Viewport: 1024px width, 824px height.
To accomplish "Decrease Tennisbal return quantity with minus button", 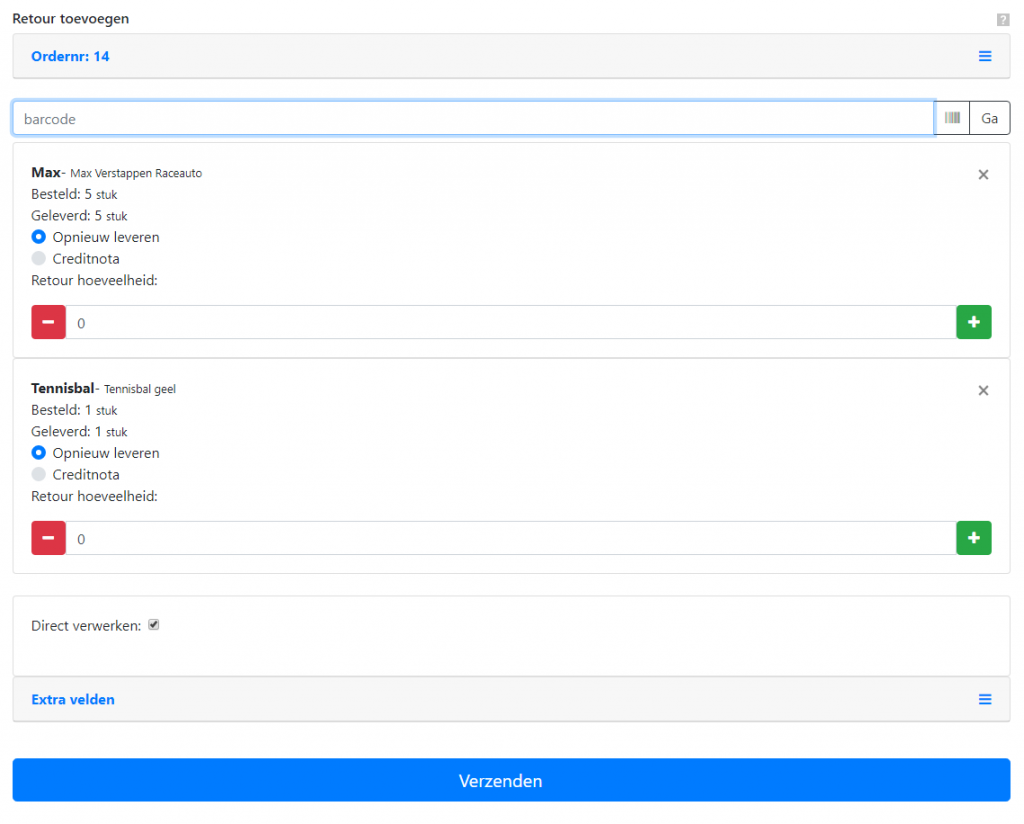I will pos(49,538).
